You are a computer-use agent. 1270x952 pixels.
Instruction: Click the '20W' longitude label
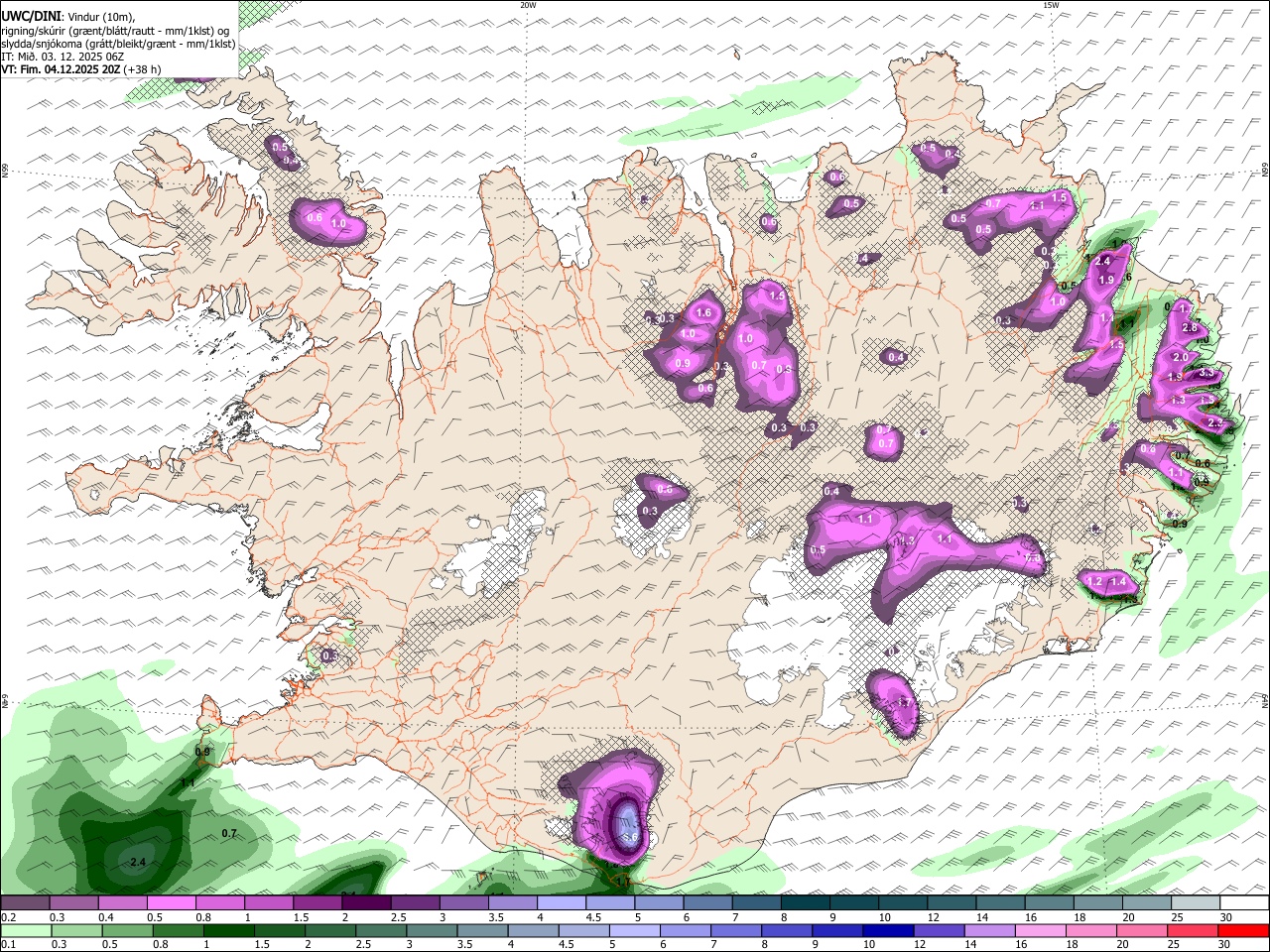528,5
